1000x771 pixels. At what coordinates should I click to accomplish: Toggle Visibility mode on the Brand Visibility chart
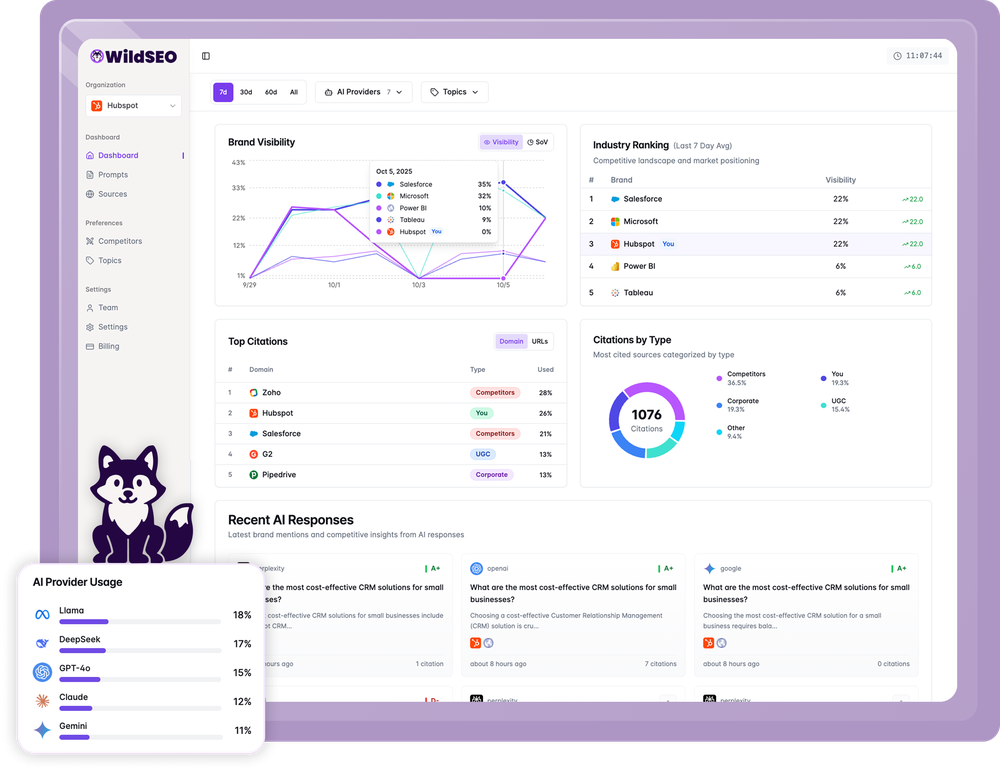[501, 142]
